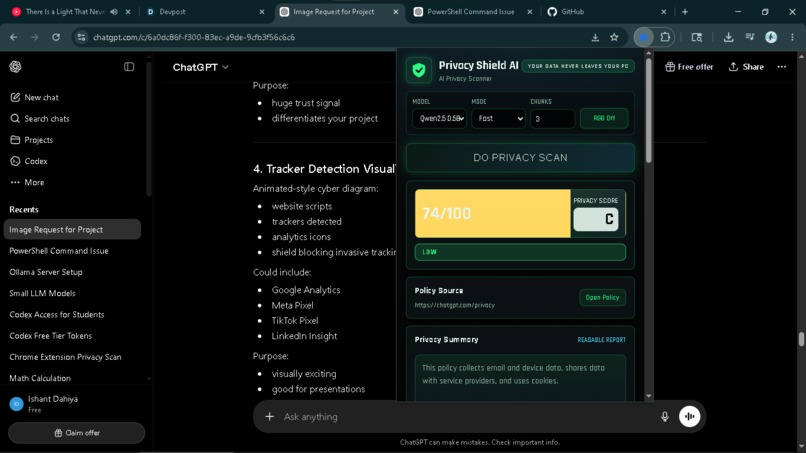Click the privacy score grade C box

(x=596, y=219)
